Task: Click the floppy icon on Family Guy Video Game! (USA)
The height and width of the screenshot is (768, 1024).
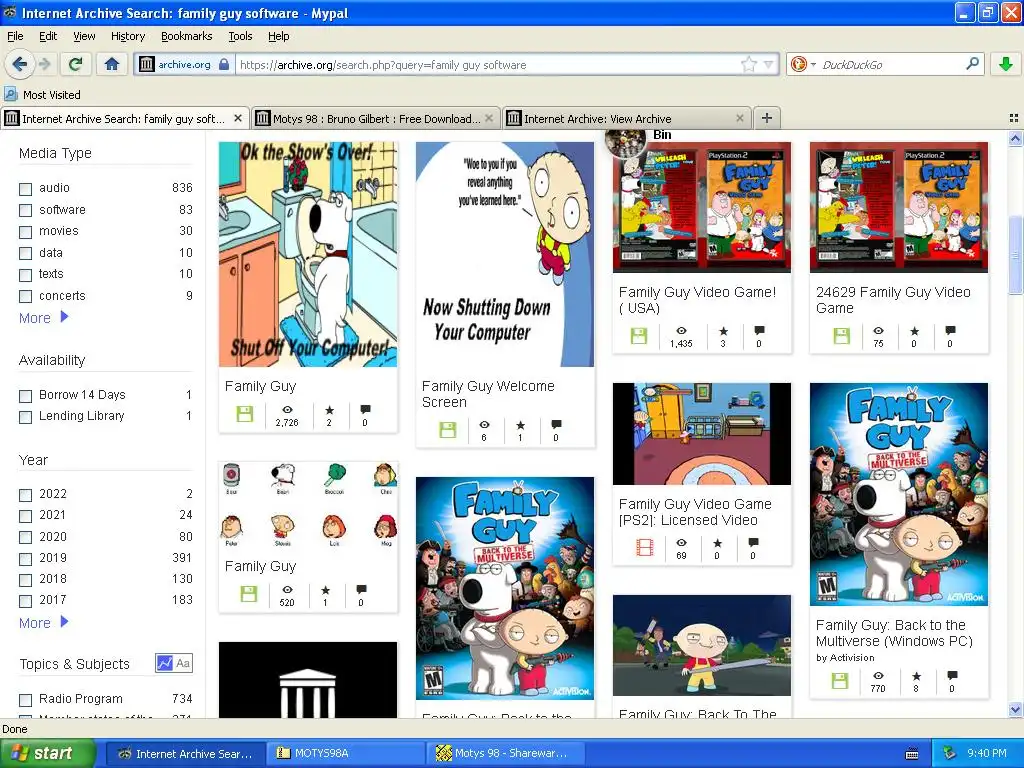Action: (639, 336)
